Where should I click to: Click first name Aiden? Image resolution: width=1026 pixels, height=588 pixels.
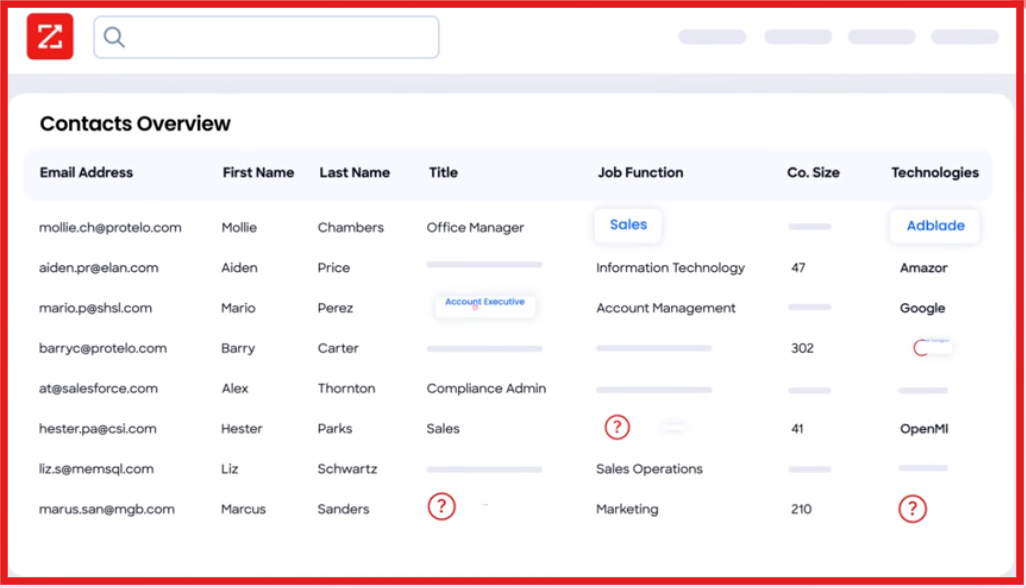(x=239, y=268)
